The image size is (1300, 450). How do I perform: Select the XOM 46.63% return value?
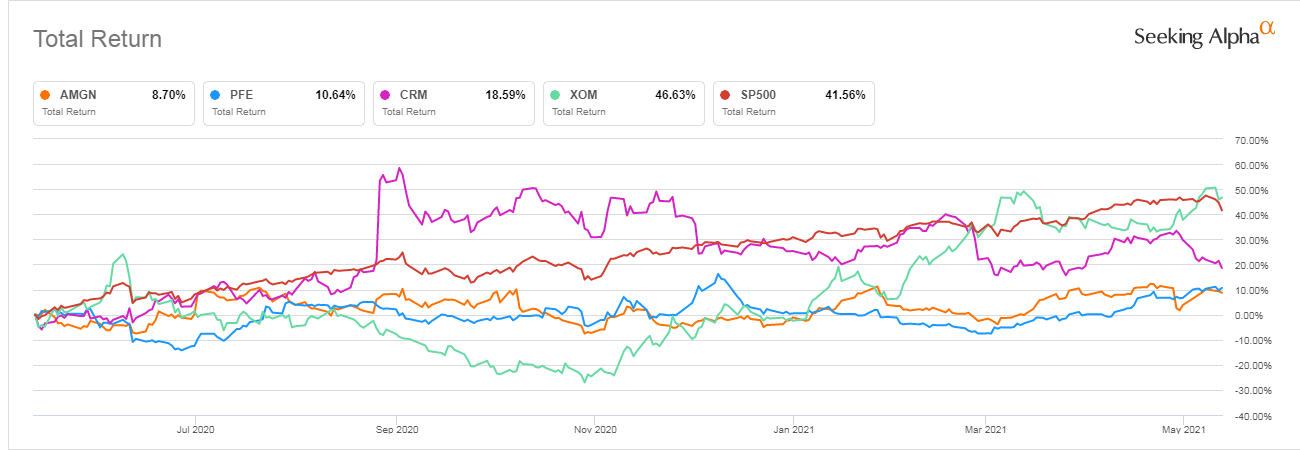pyautogui.click(x=675, y=95)
